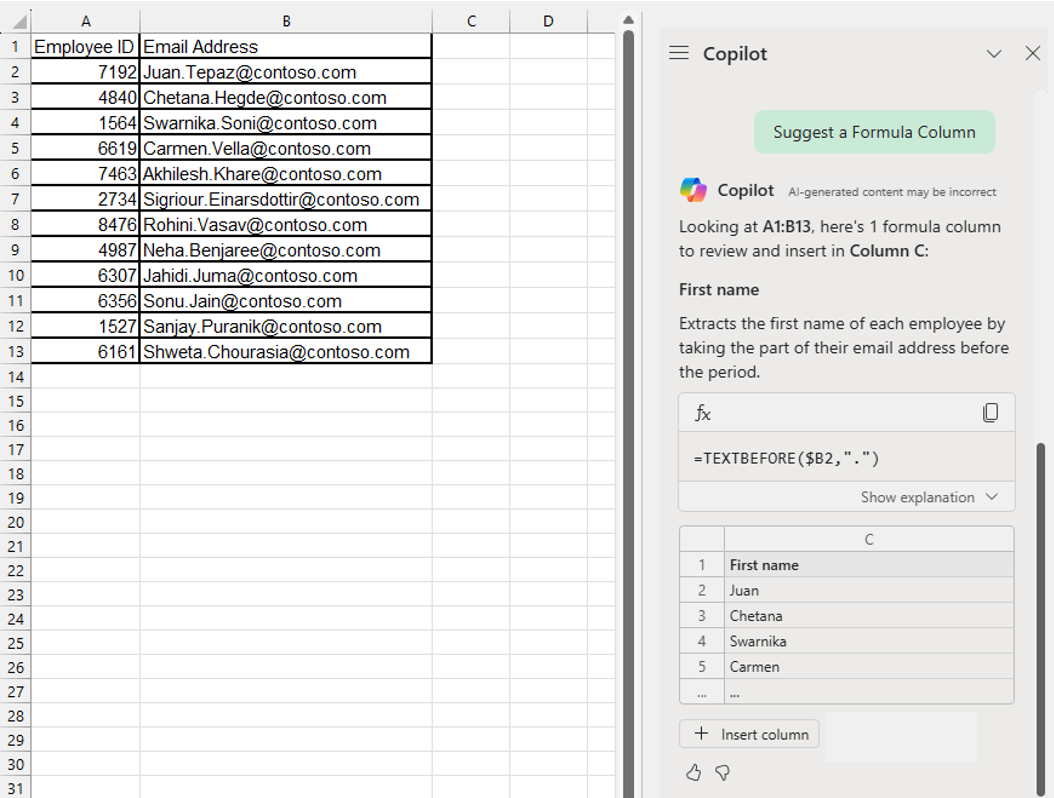Select employee ID cell 1564
Screen dimensions: 1054x798
coord(85,123)
